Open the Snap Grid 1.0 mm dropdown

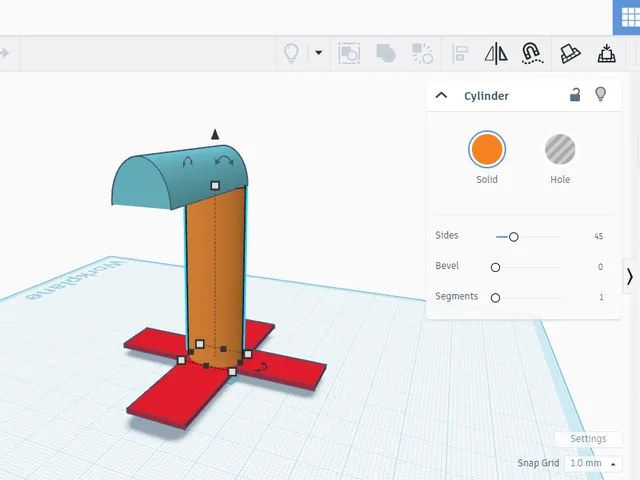(593, 463)
